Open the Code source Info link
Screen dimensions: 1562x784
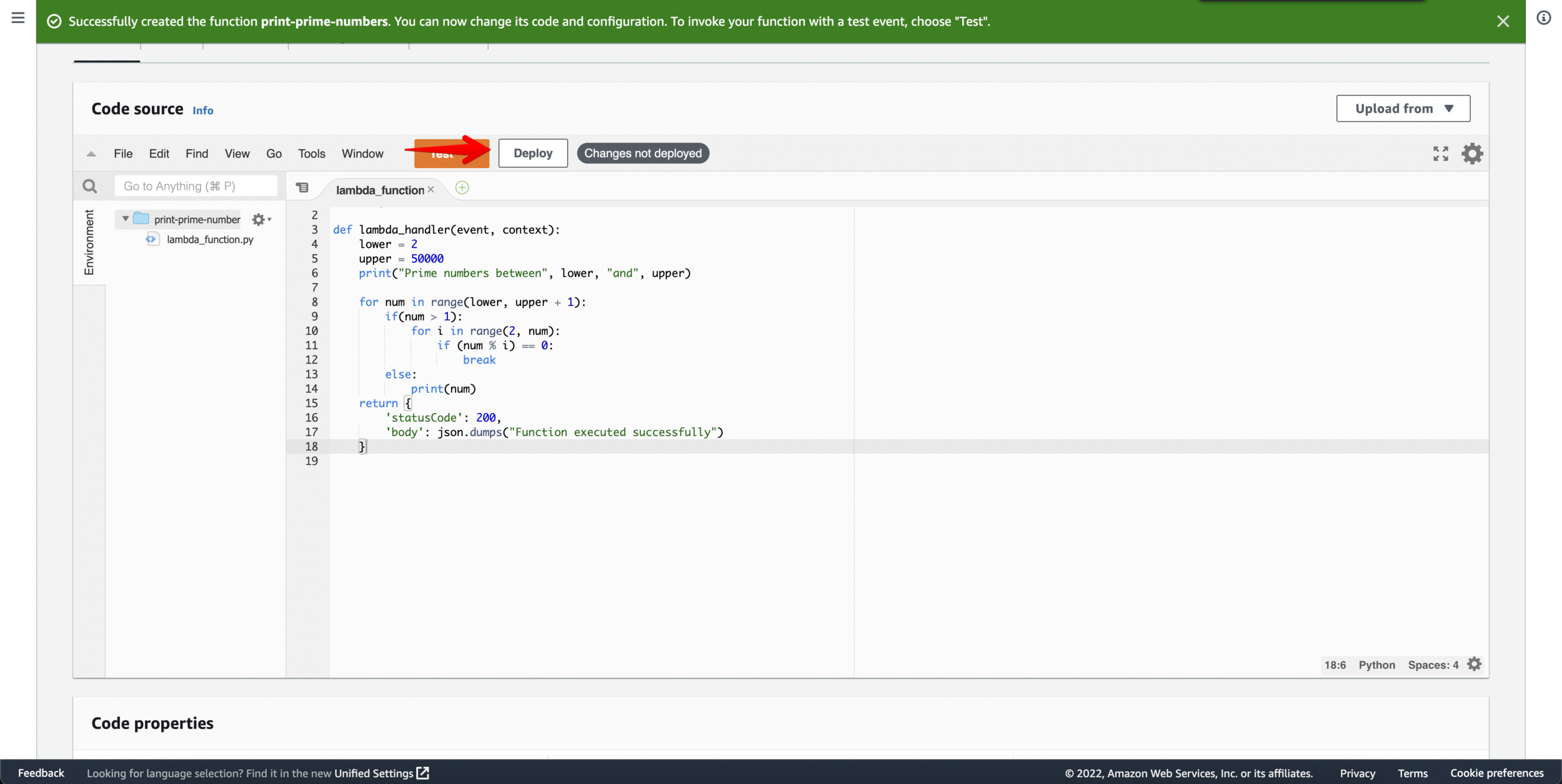[x=202, y=111]
